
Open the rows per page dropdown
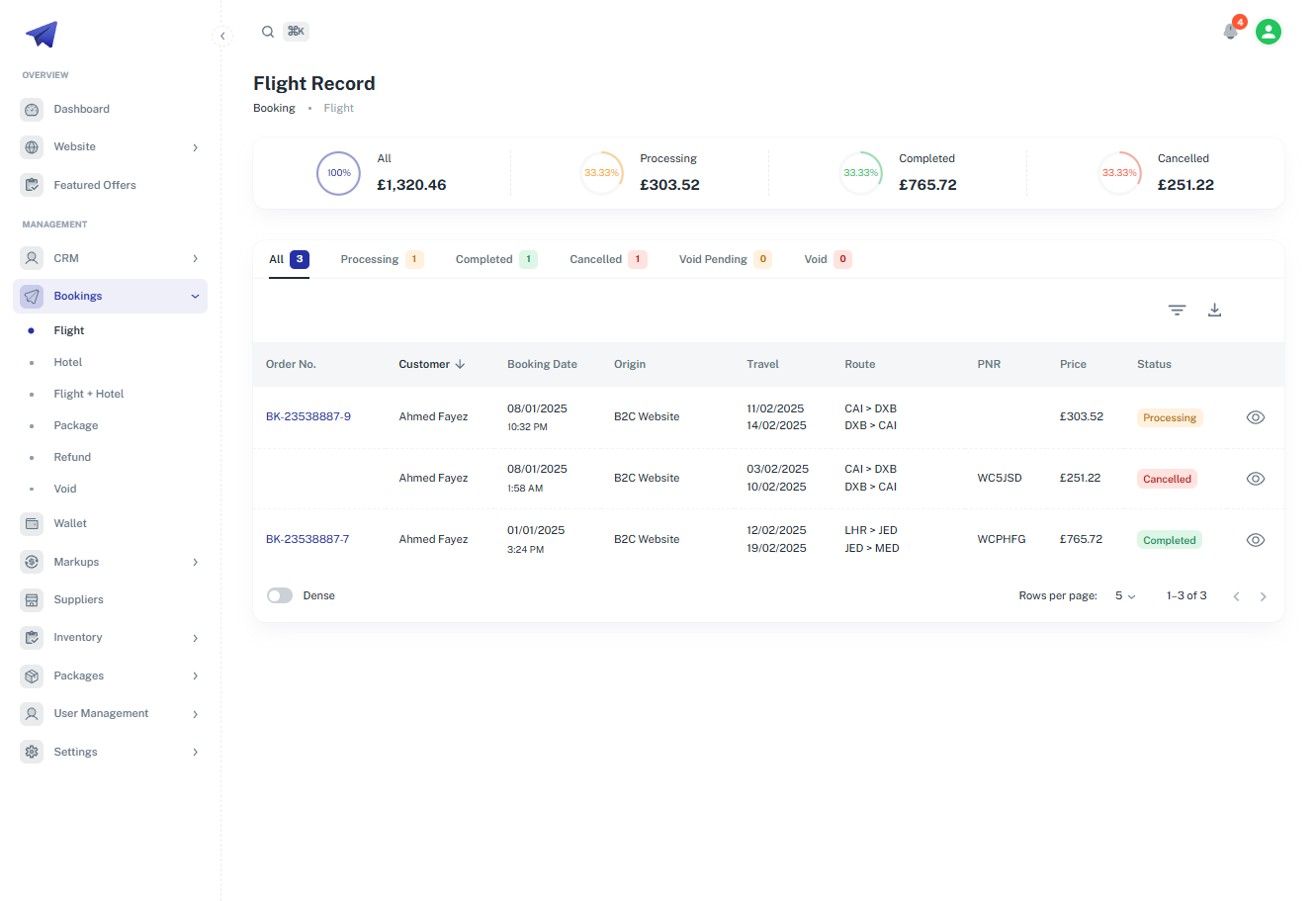(1125, 596)
